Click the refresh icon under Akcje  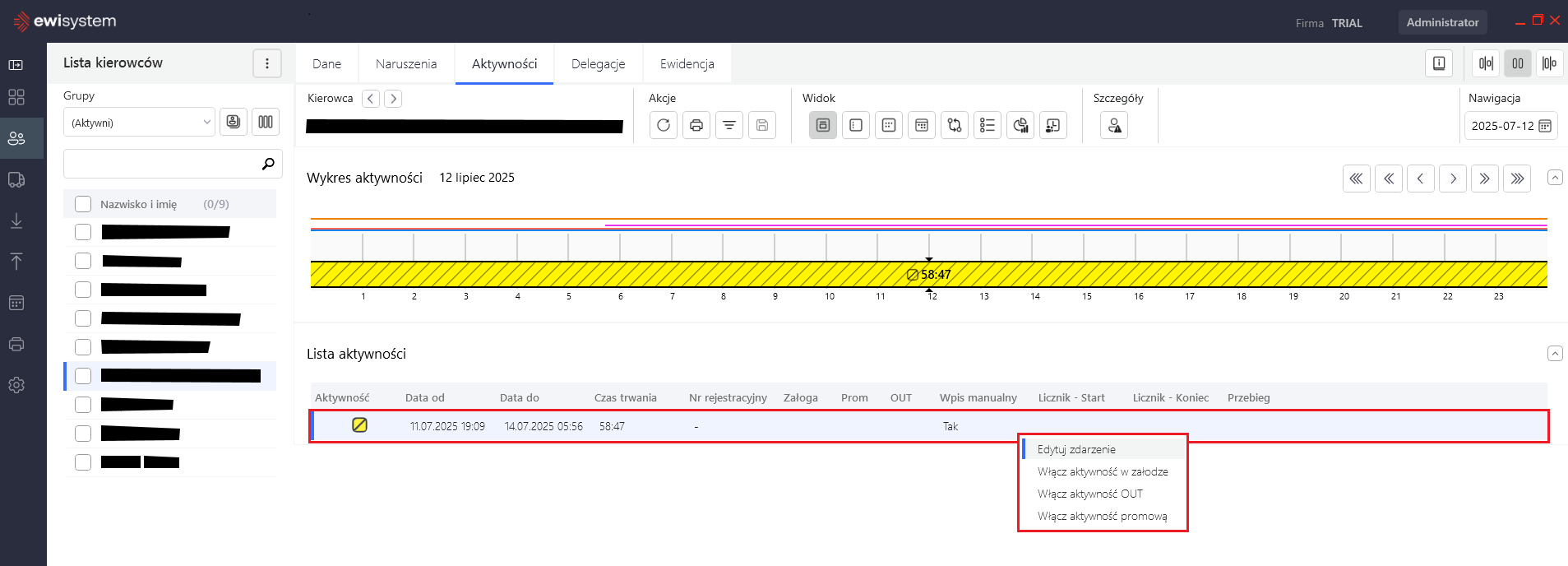(x=664, y=125)
